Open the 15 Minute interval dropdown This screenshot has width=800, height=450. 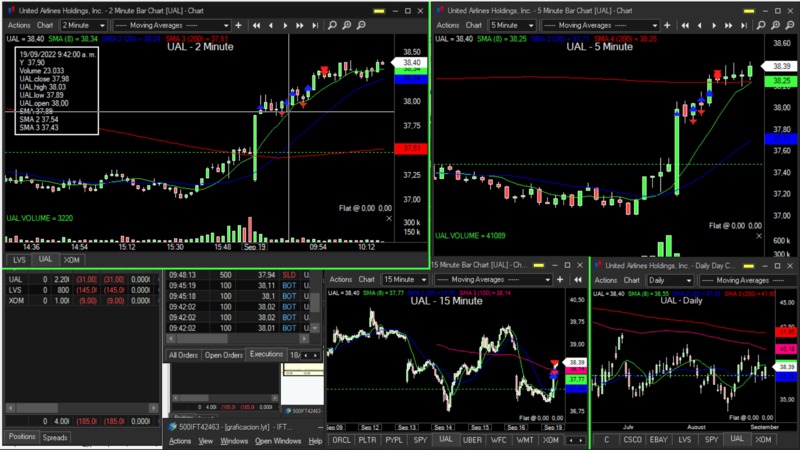405,280
